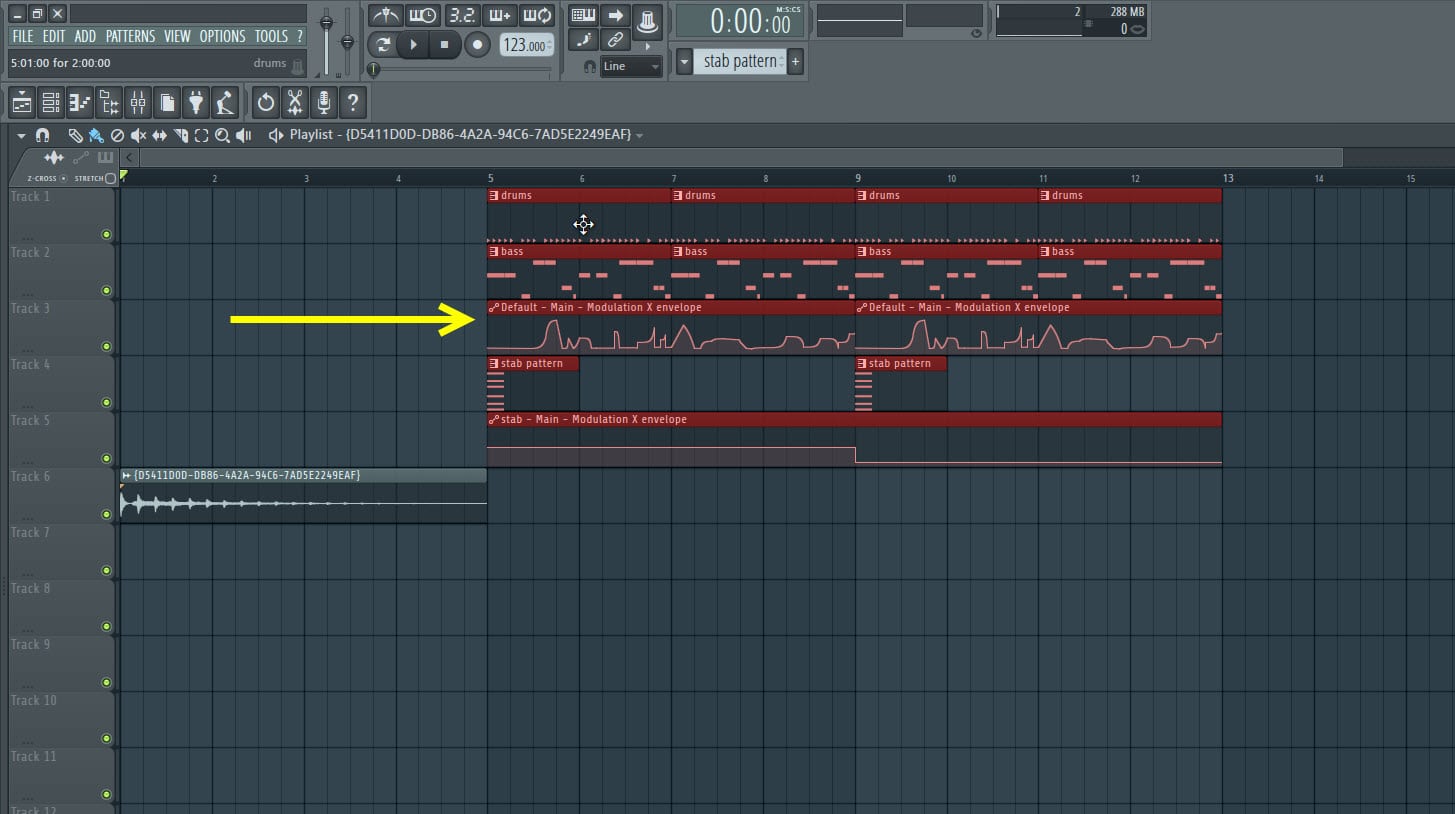The width and height of the screenshot is (1455, 814).
Task: Mute Track 1 using its green light
Action: pos(106,235)
